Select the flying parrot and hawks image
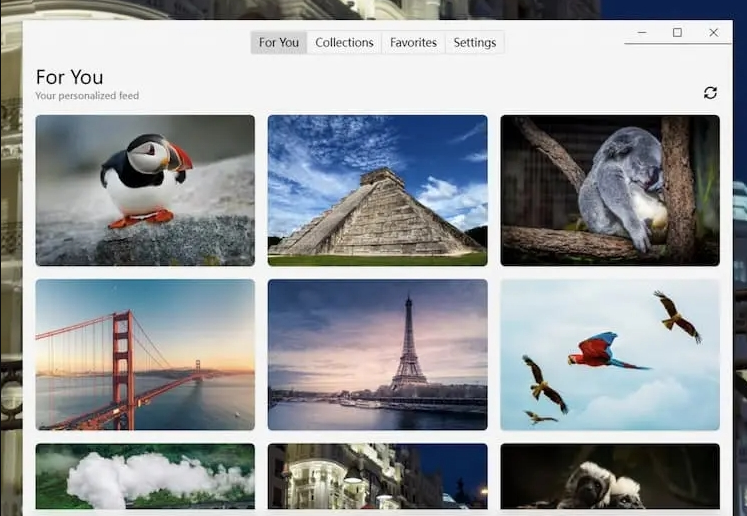 point(609,354)
